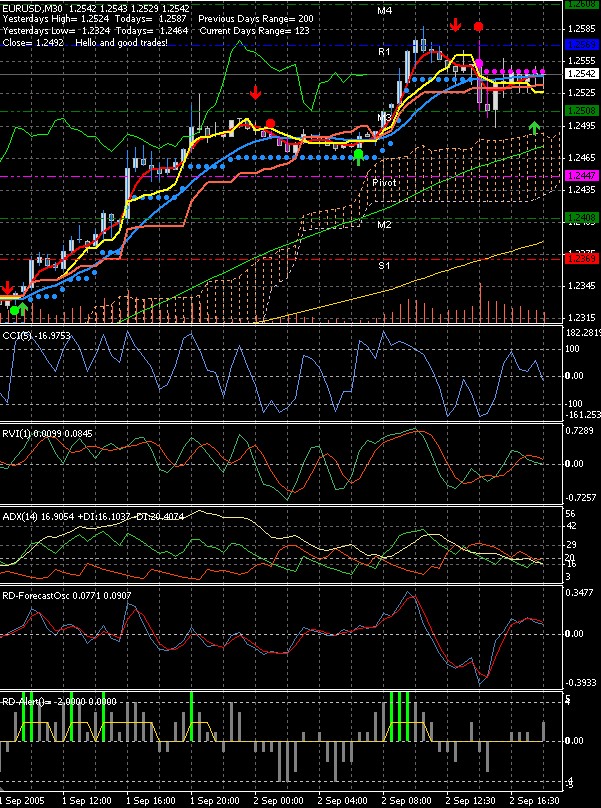
Task: Select the RVI(1) indicator label
Action: click(x=47, y=434)
